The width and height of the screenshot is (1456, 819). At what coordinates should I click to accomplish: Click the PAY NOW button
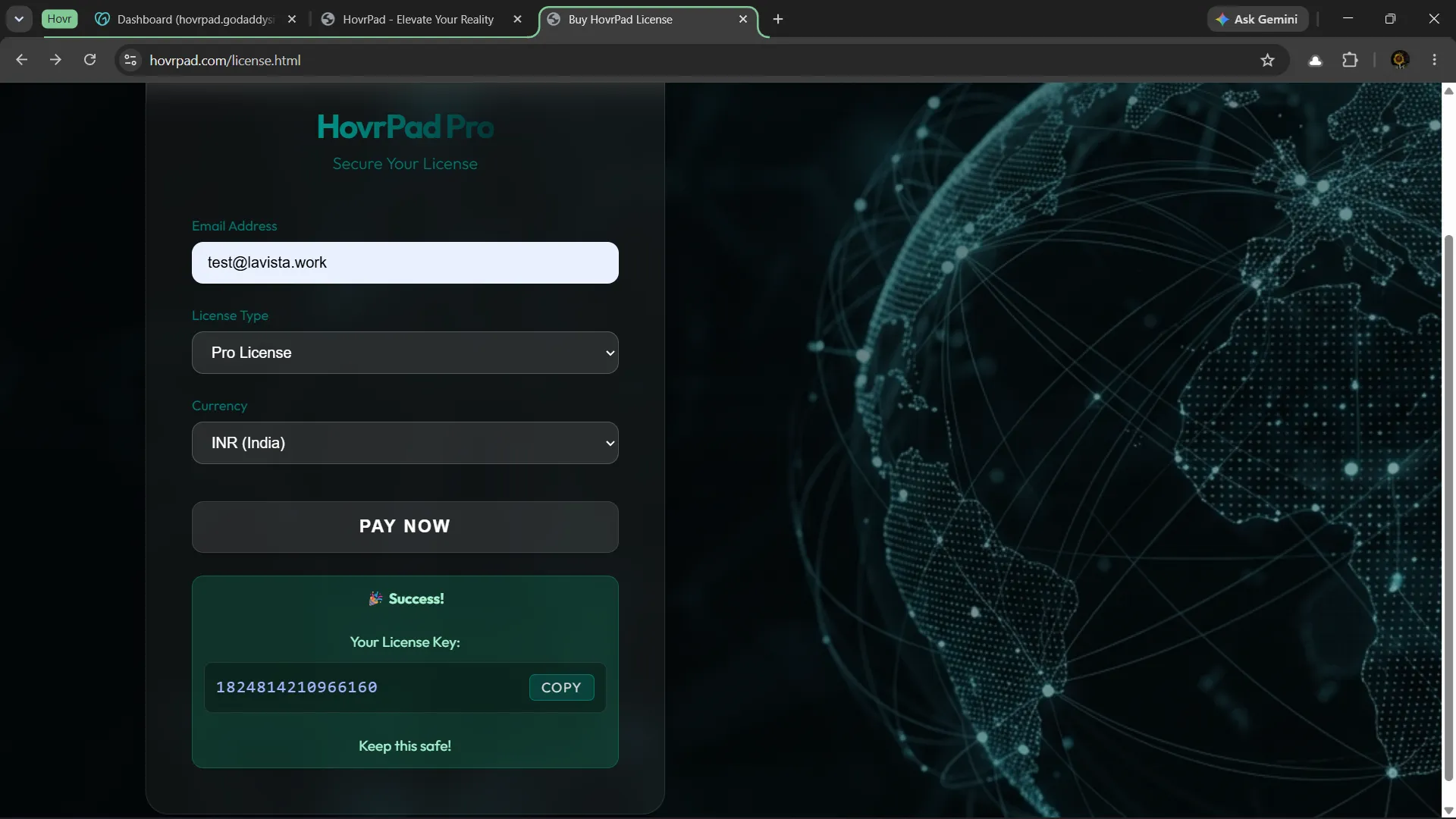[x=405, y=526]
